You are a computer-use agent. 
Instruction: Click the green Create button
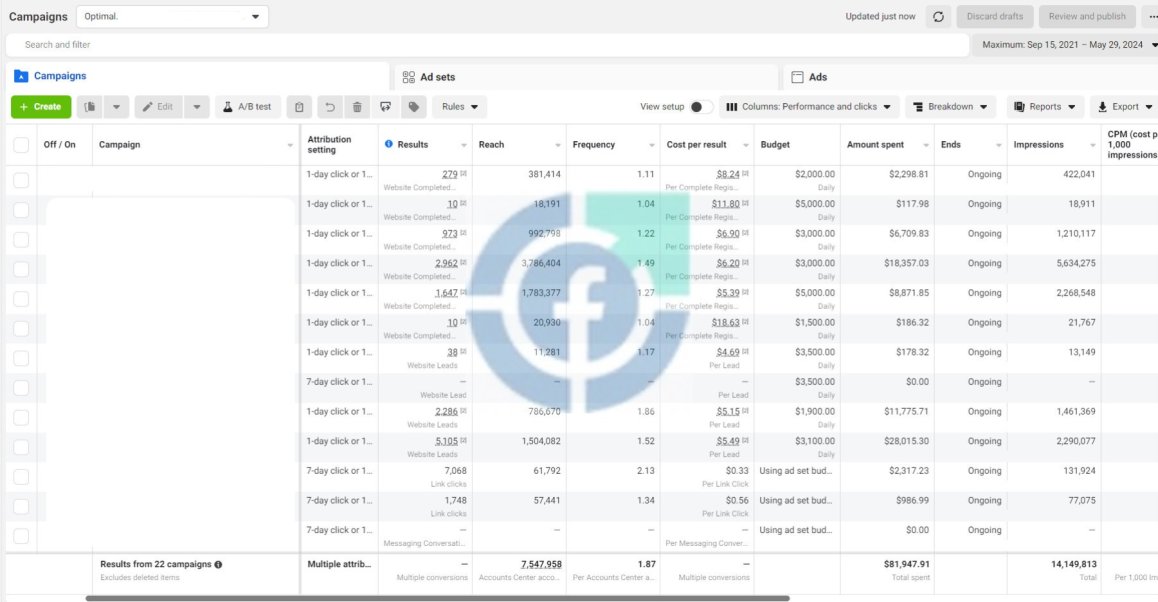(41, 107)
